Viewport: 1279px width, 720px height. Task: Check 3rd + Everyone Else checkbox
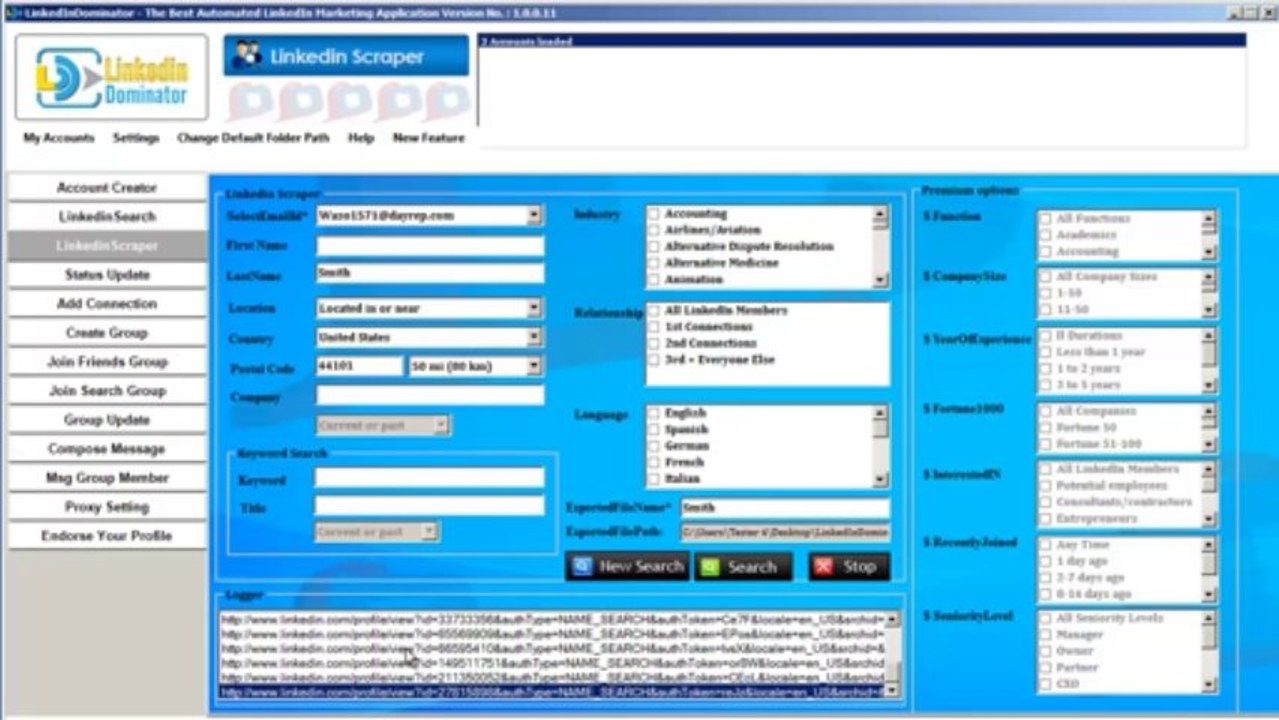653,359
